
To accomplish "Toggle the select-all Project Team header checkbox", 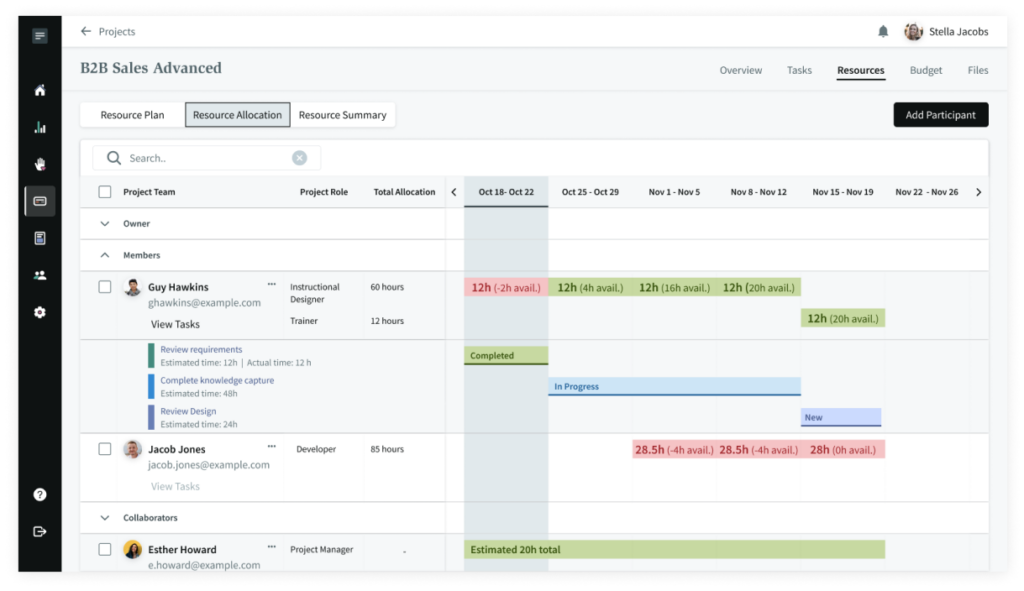I will [x=105, y=192].
